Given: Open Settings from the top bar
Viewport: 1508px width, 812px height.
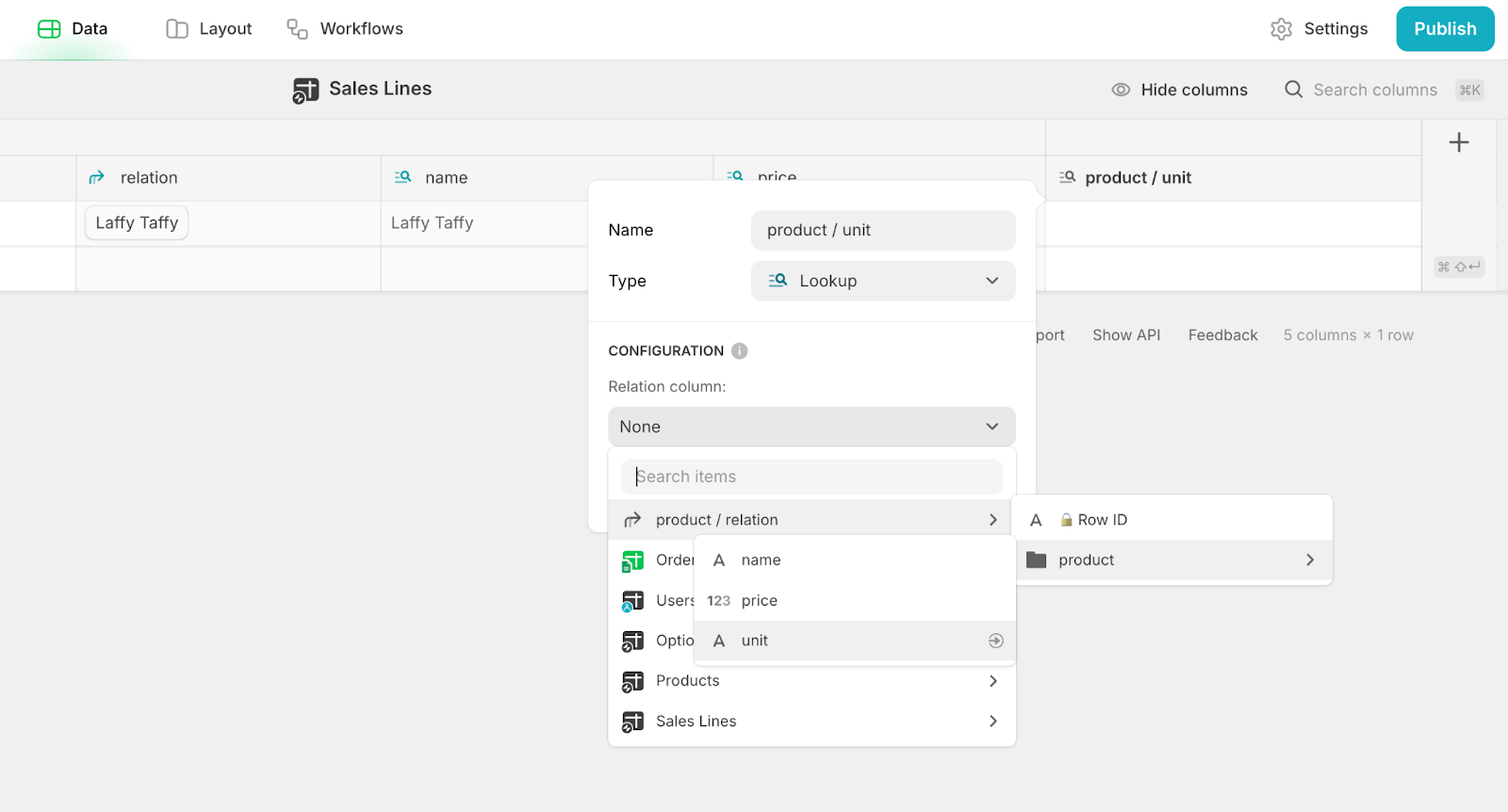Looking at the screenshot, I should point(1319,29).
